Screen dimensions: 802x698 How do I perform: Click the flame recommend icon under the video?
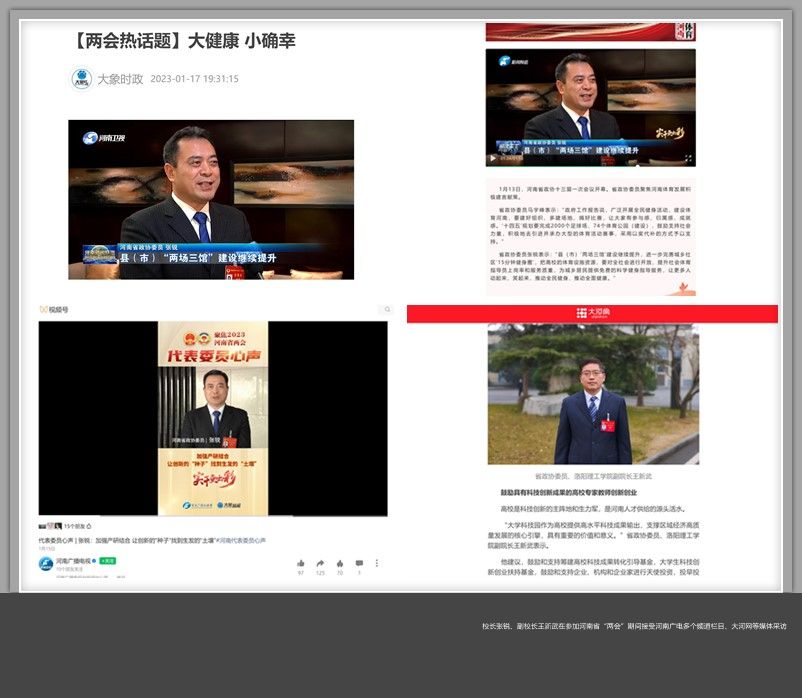pos(340,563)
